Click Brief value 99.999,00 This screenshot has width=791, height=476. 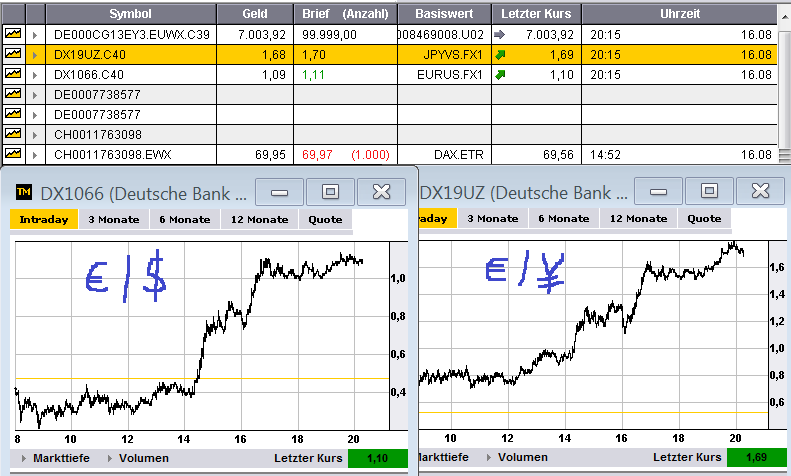click(x=329, y=35)
